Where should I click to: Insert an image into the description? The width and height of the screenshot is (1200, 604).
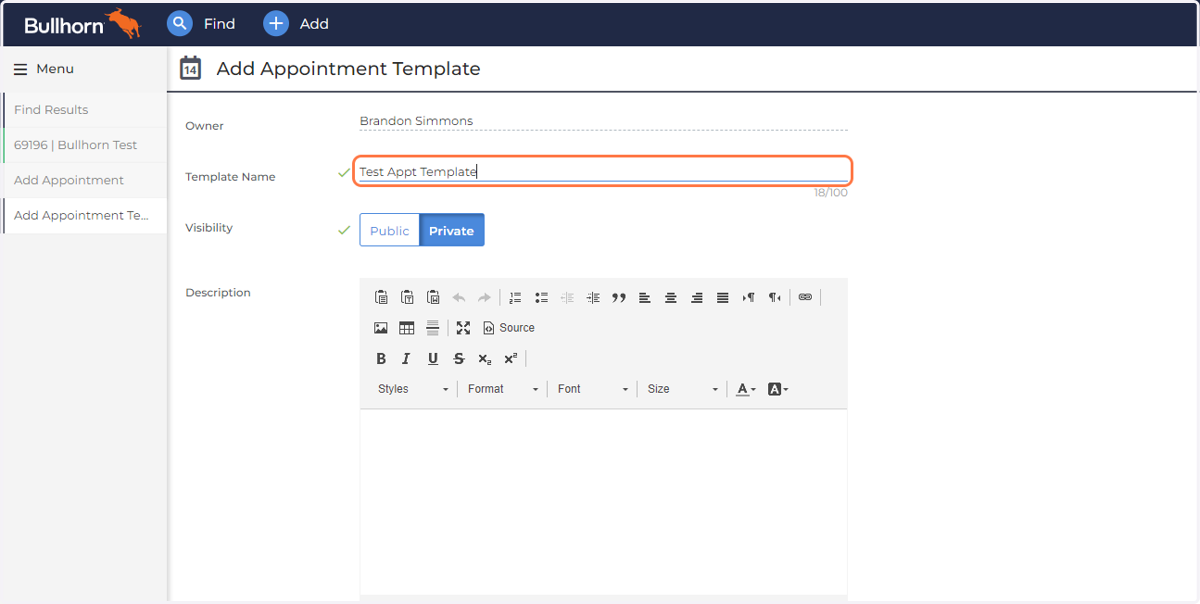coord(381,328)
